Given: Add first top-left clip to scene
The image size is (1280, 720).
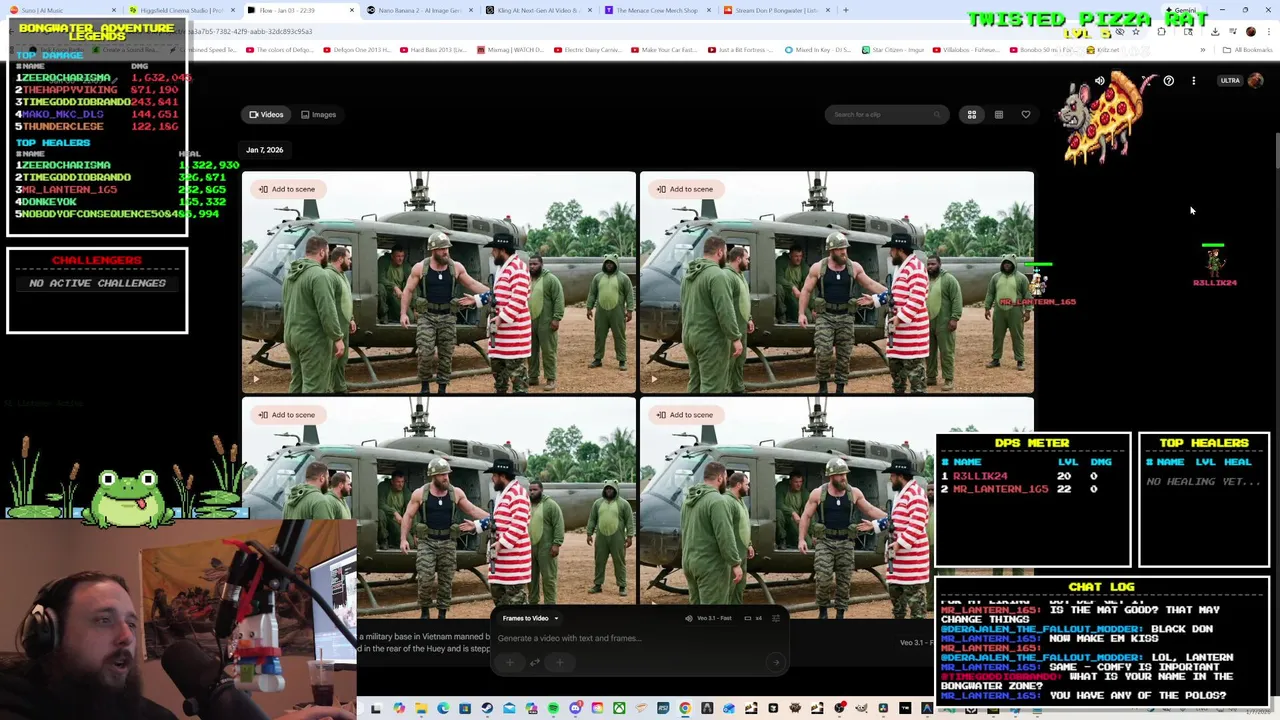Looking at the screenshot, I should coord(286,189).
